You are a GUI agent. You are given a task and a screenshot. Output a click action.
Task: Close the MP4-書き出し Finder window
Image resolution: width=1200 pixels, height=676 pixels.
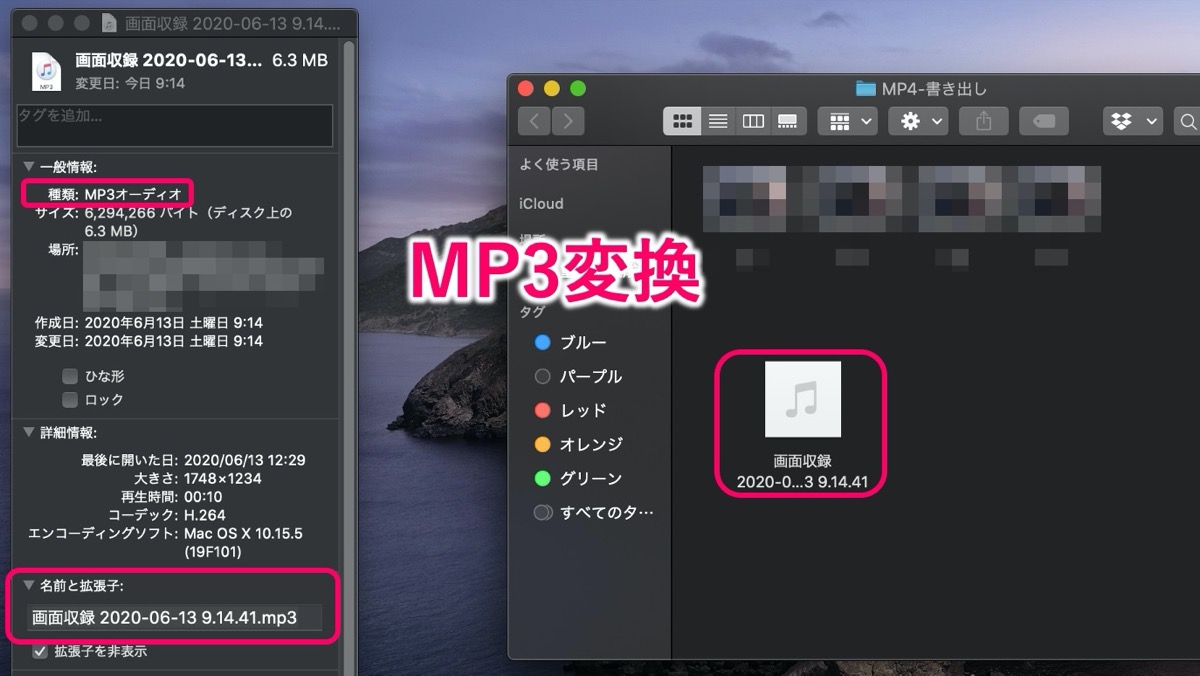click(x=526, y=88)
